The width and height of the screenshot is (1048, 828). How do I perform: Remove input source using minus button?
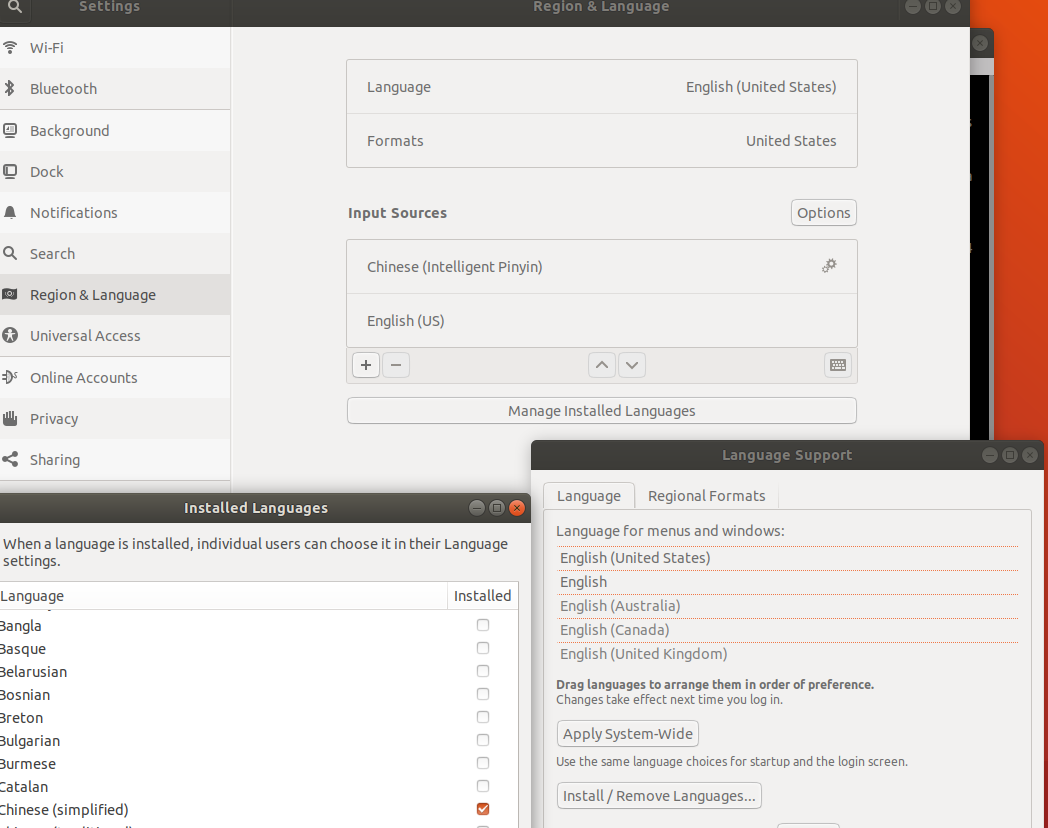pos(396,365)
